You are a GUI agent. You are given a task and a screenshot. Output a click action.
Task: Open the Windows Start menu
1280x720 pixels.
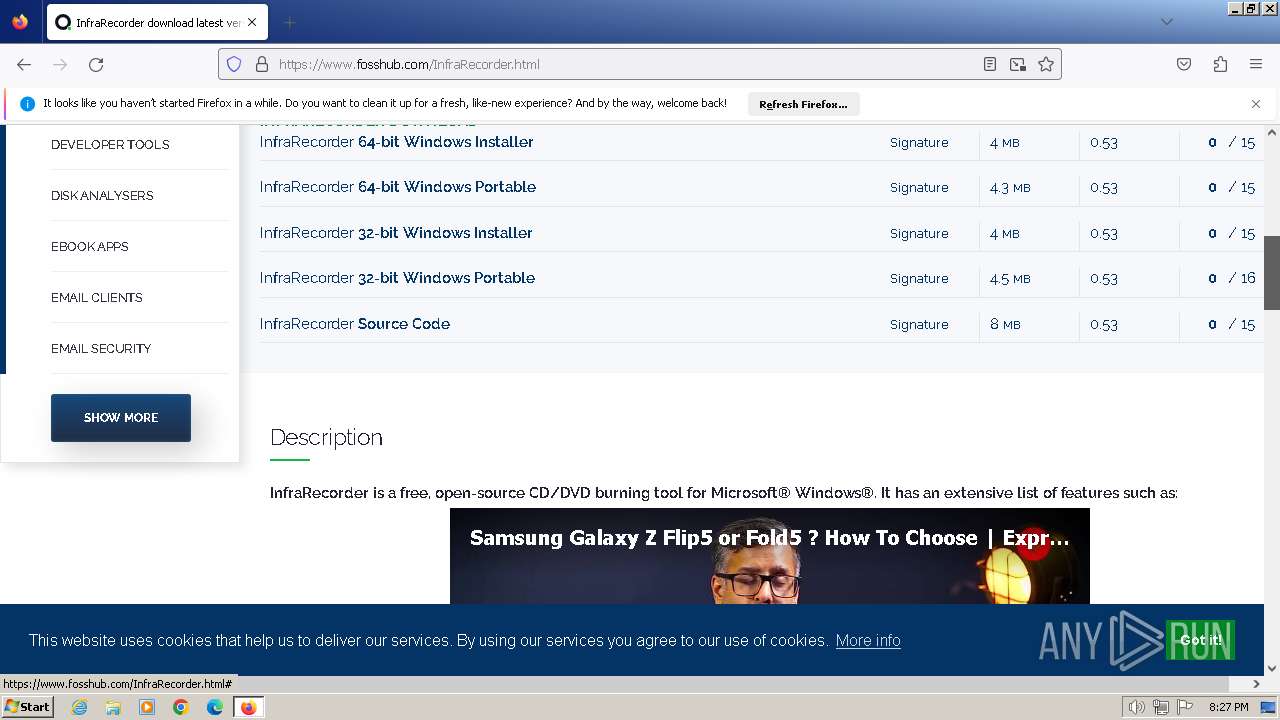(27, 706)
